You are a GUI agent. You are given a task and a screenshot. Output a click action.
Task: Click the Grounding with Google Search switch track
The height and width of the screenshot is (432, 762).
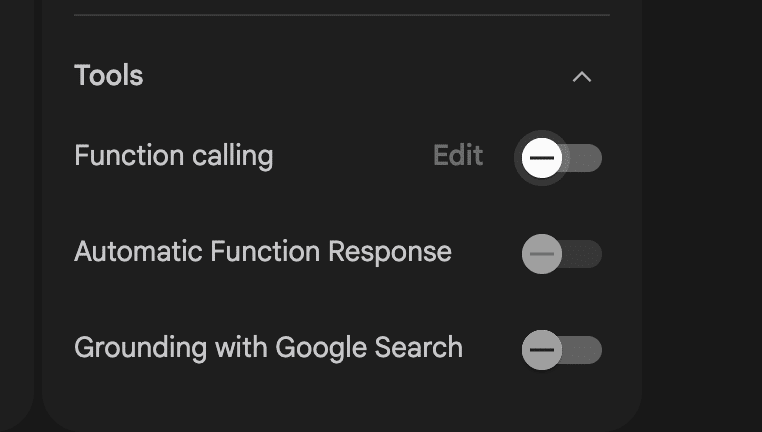pos(585,350)
